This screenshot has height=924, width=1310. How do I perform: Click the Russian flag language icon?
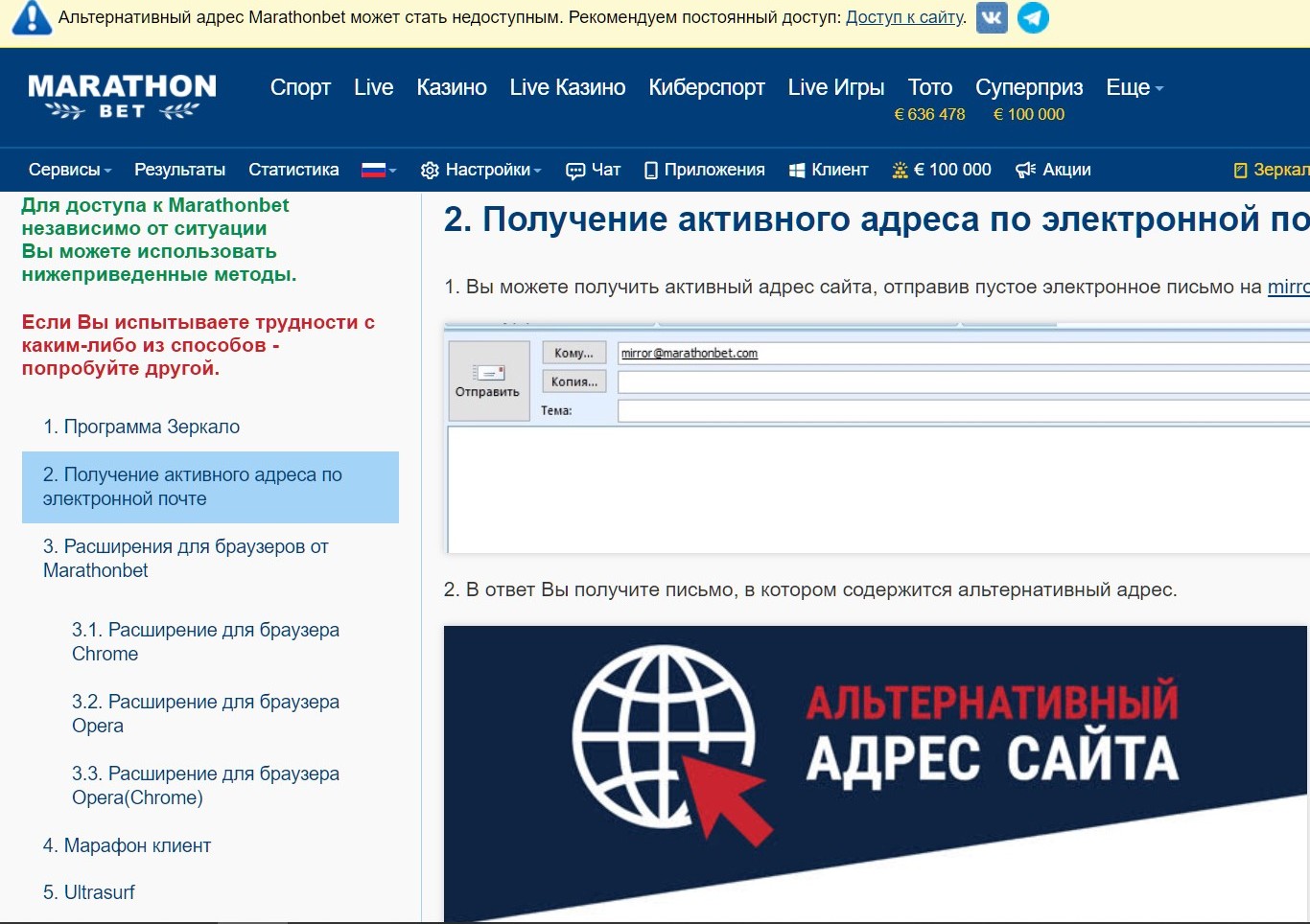click(373, 171)
